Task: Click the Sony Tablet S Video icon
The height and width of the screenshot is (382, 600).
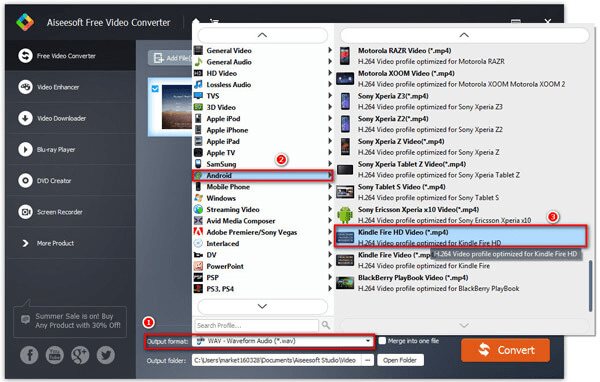Action: [345, 192]
